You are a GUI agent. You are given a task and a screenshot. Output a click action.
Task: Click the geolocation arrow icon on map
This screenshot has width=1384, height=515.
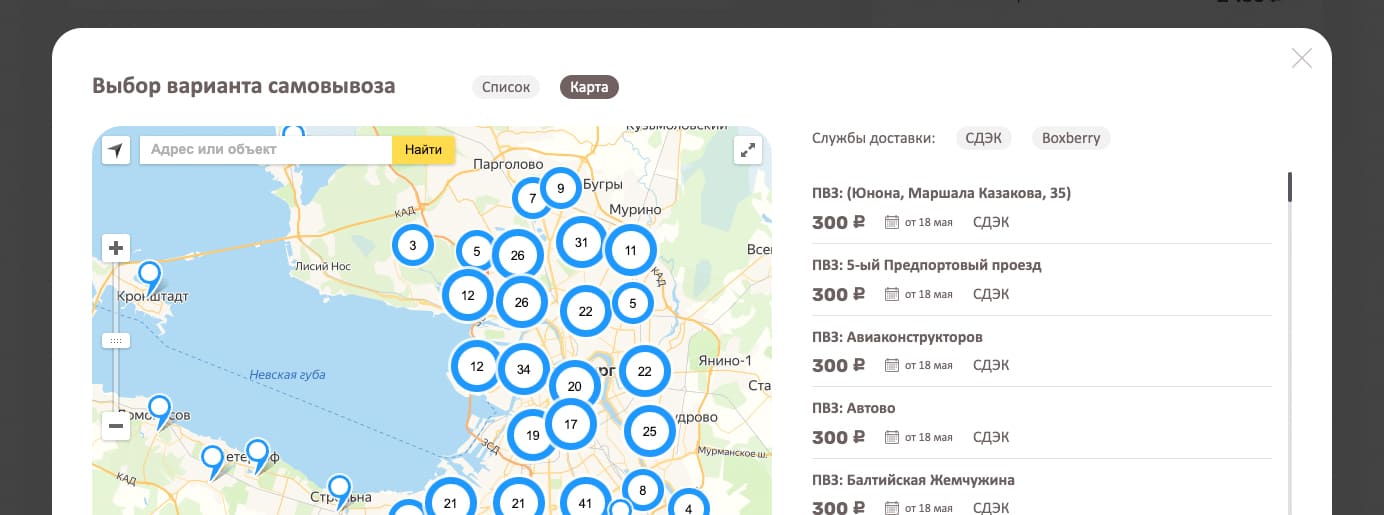coord(117,150)
